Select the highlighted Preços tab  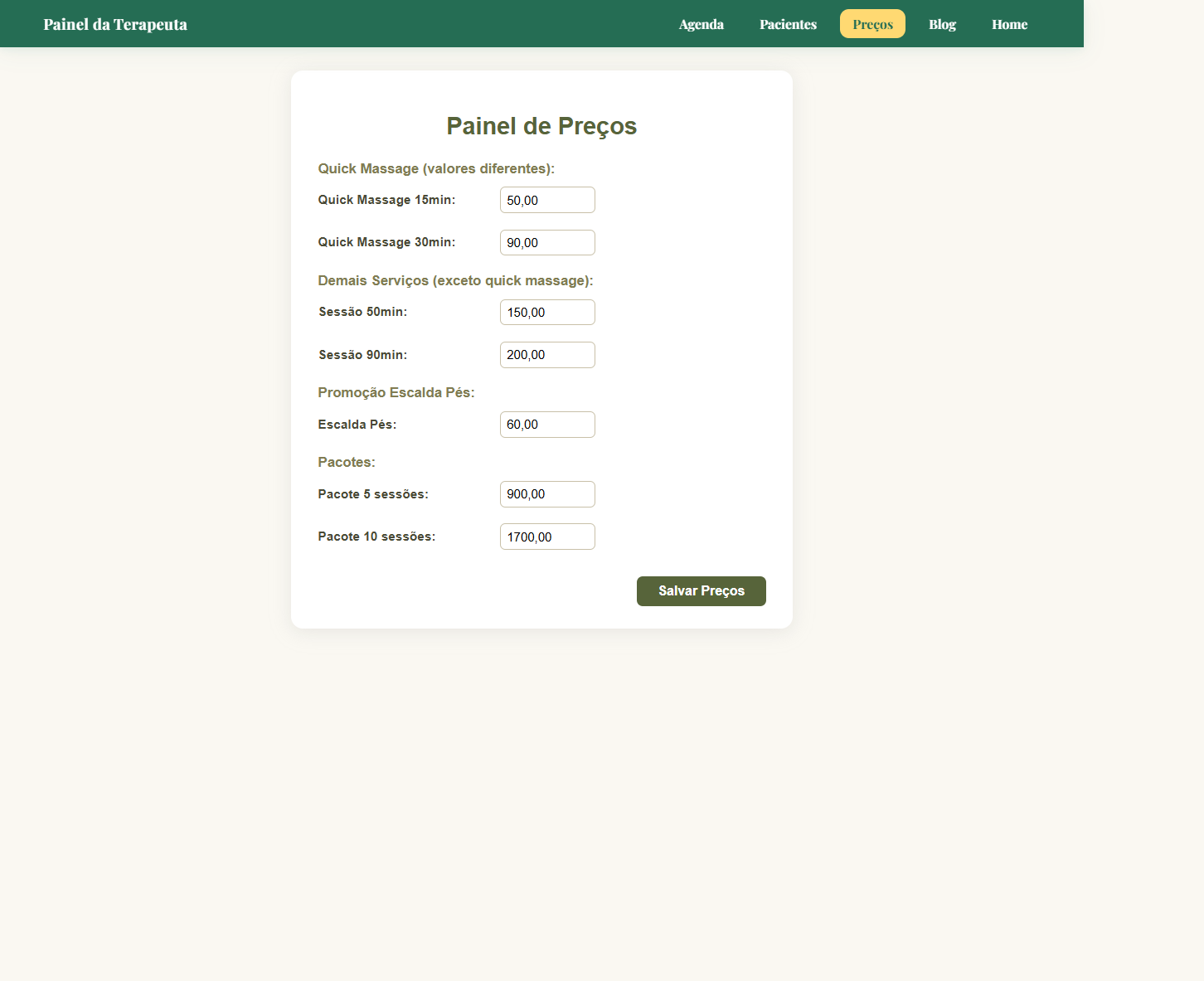[x=872, y=24]
